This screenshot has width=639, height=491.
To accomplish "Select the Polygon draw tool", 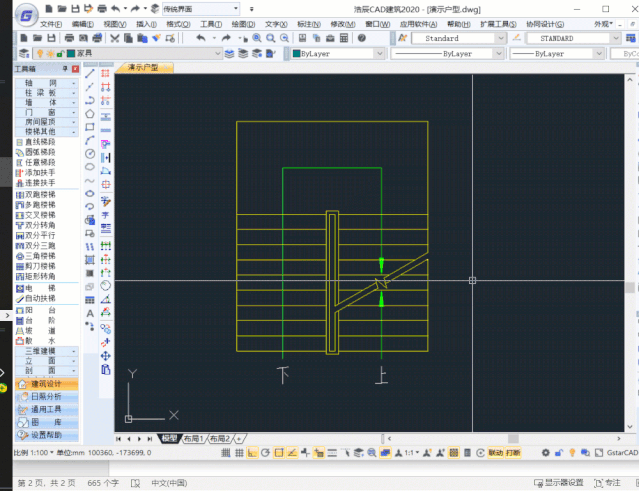I will point(90,114).
